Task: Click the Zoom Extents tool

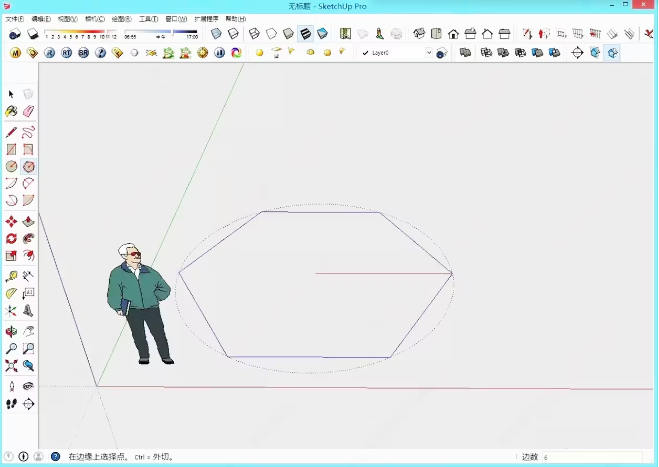Action: [x=11, y=365]
